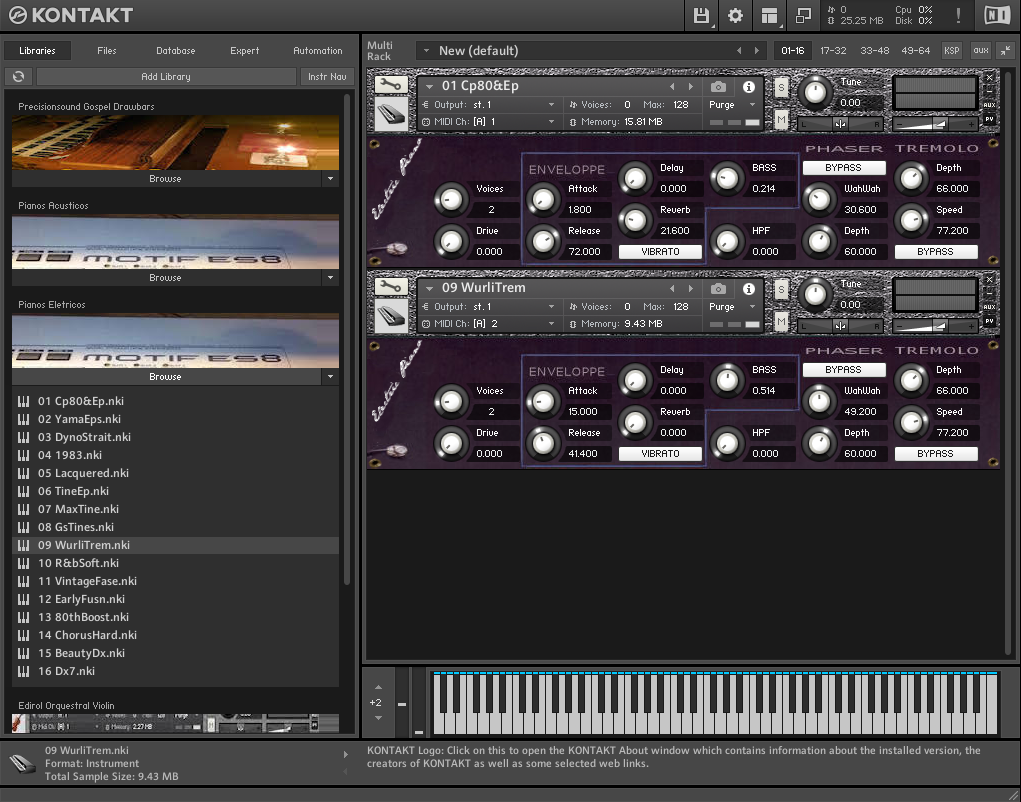The image size is (1021, 802).
Task: Expand Pianos Acusticos browse dropdown arrow
Action: coord(330,277)
